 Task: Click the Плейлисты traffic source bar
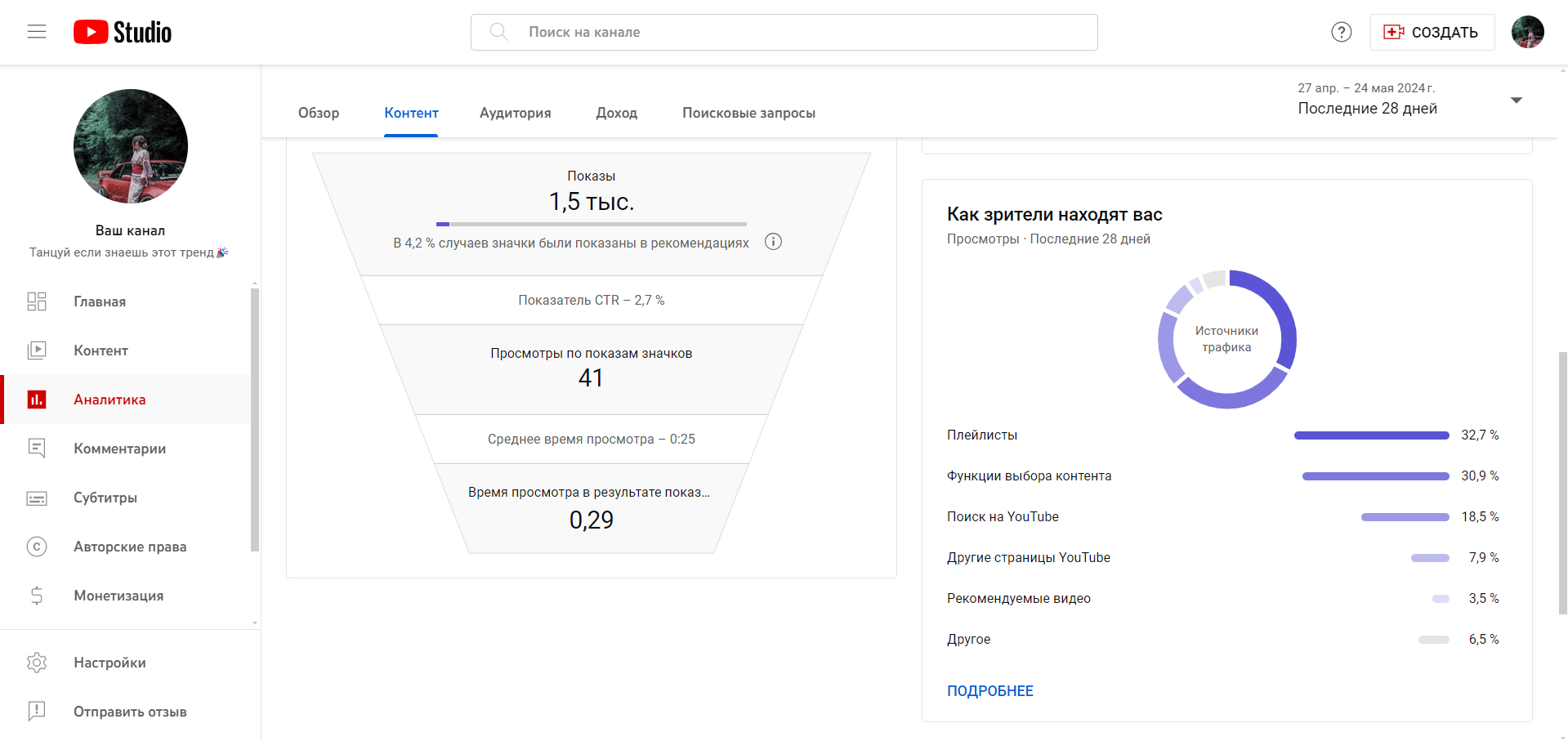(1371, 435)
